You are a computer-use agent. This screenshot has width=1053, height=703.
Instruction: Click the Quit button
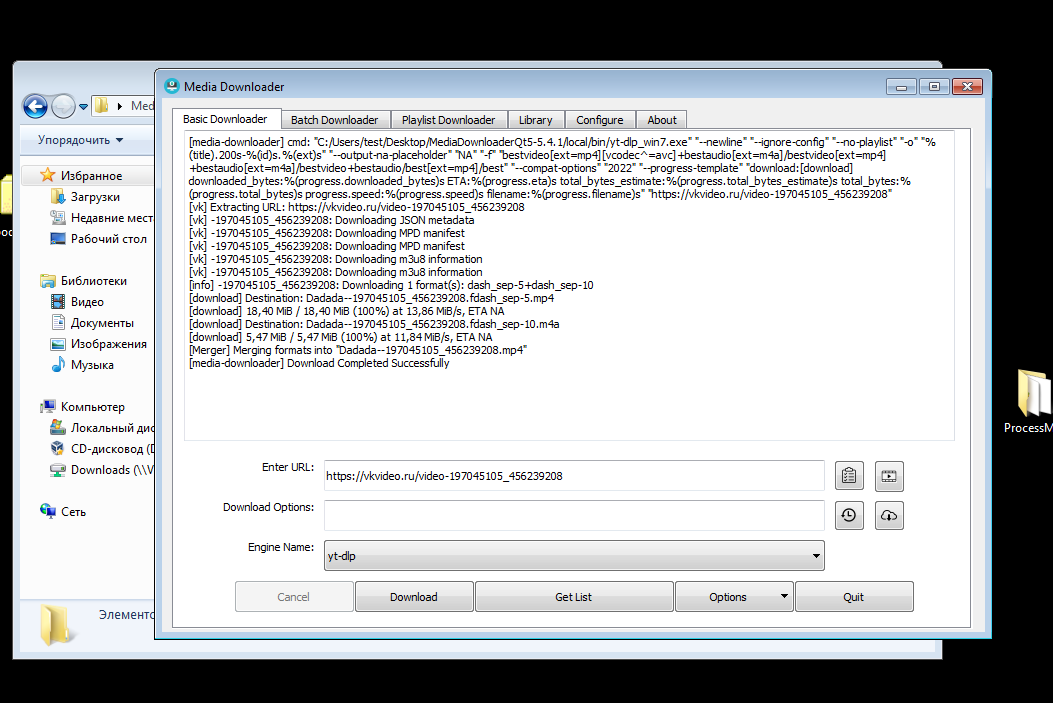click(x=853, y=597)
